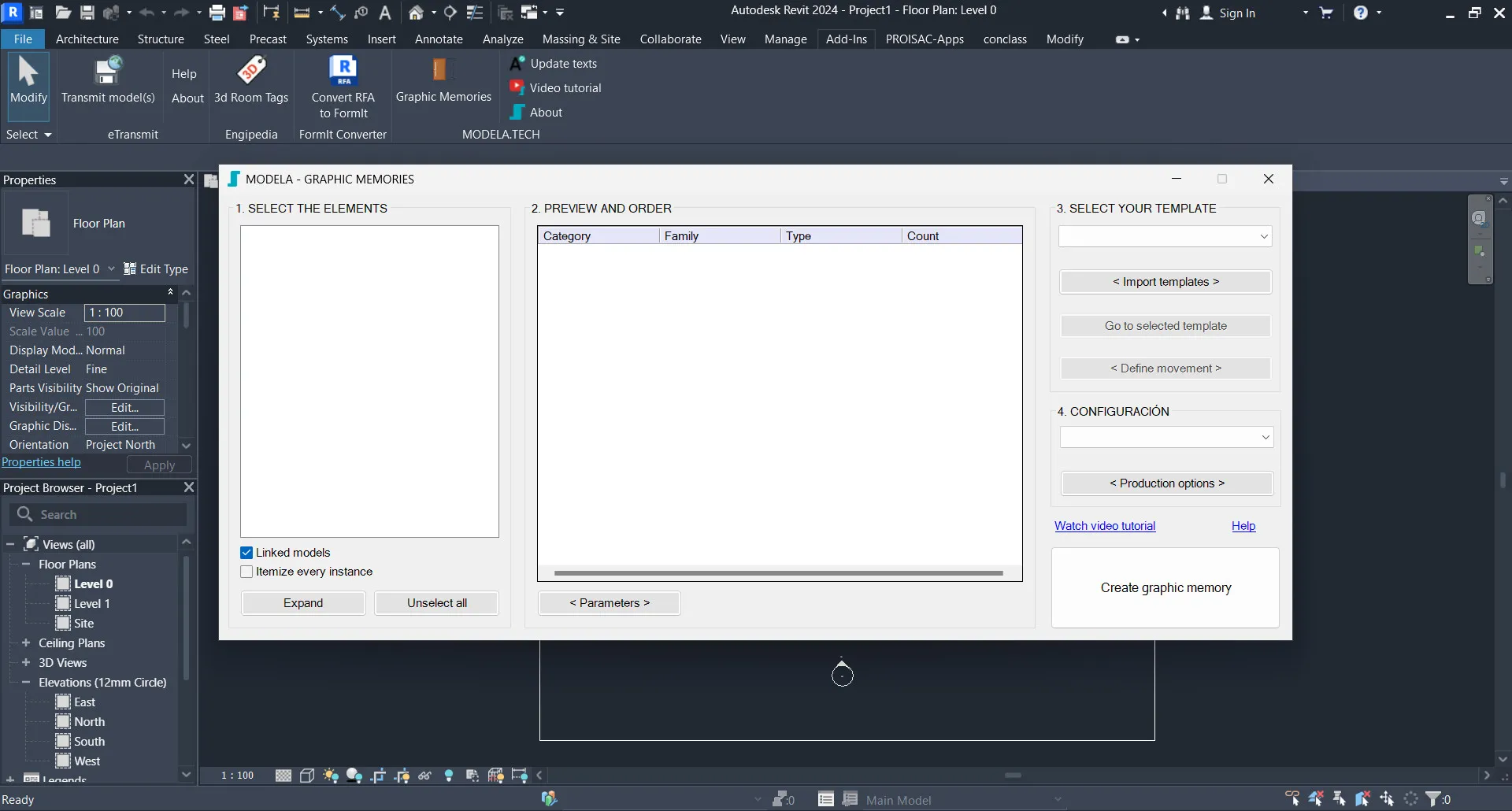Toggle Select Pinned Elements status icon
The width and height of the screenshot is (1512, 811).
point(1340,799)
